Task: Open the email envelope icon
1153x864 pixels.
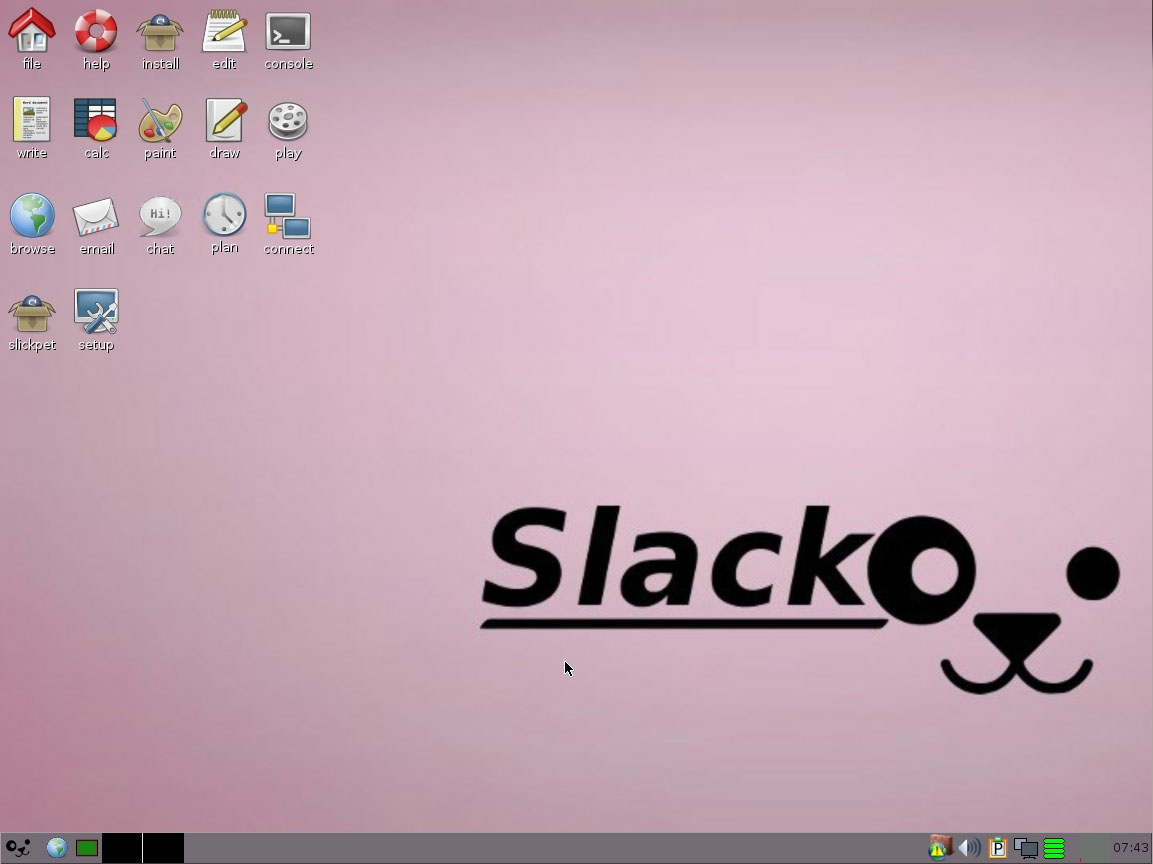Action: click(x=96, y=216)
